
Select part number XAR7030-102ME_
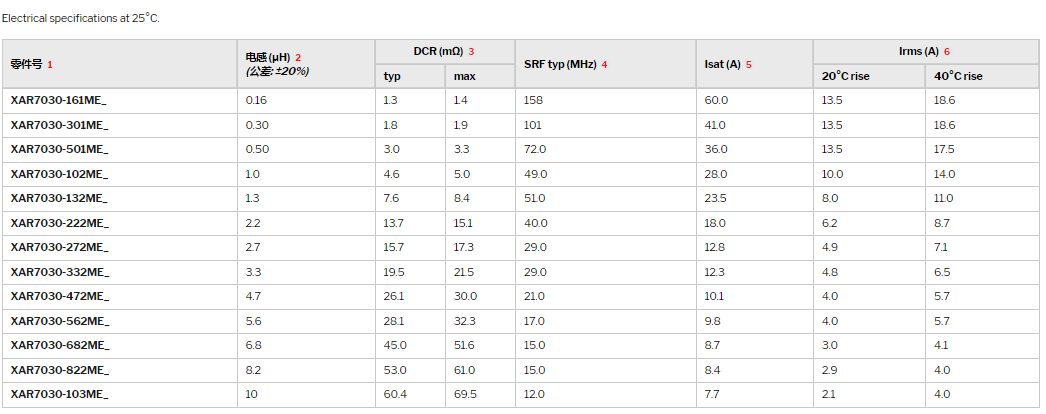[59, 174]
